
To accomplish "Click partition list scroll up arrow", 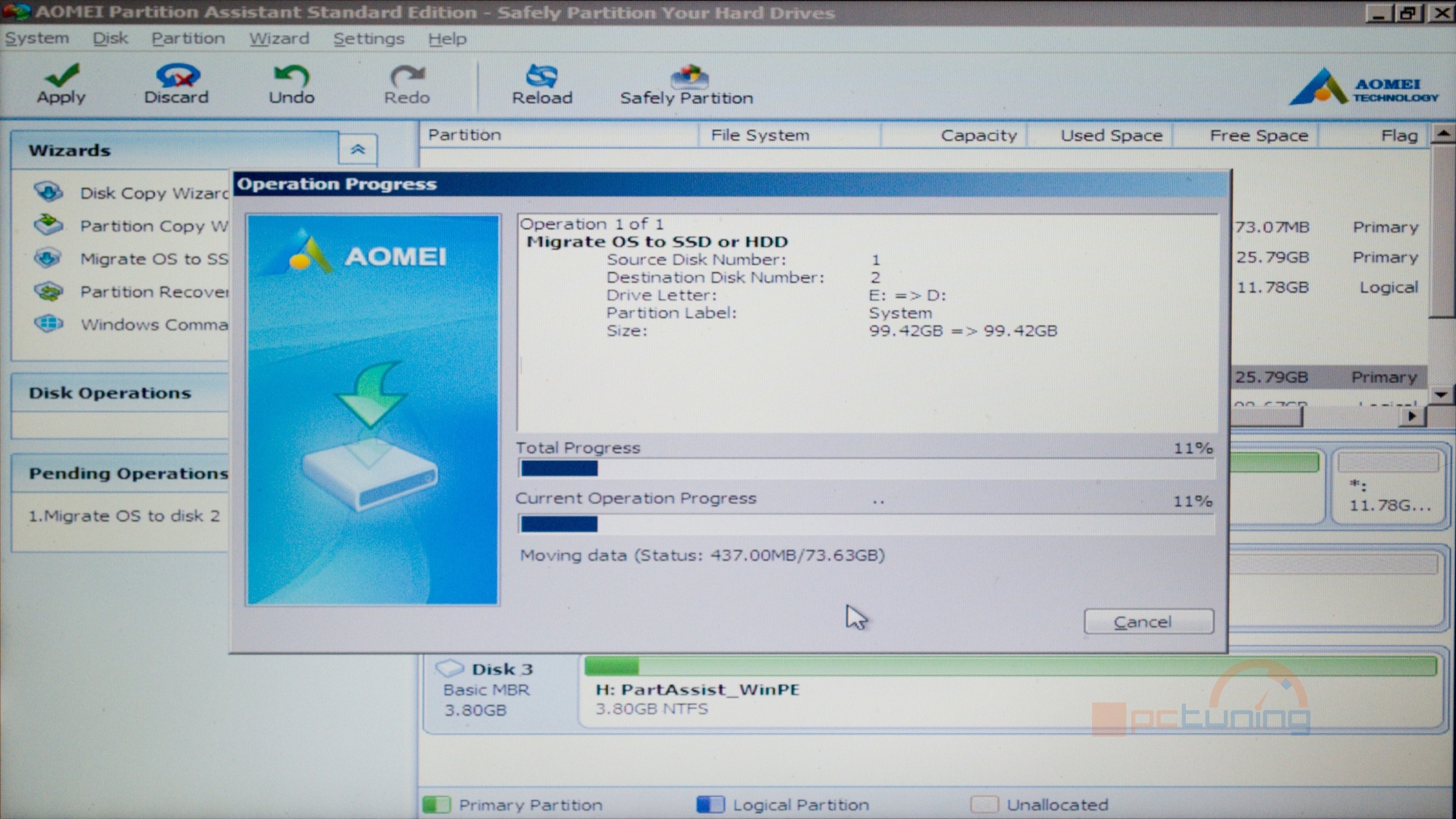I will (x=1443, y=134).
